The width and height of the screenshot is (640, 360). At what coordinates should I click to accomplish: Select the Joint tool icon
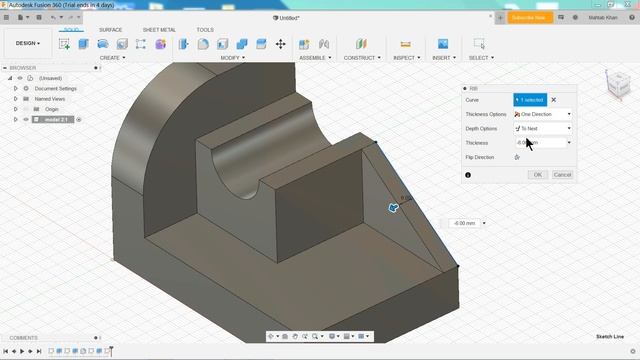click(x=324, y=44)
